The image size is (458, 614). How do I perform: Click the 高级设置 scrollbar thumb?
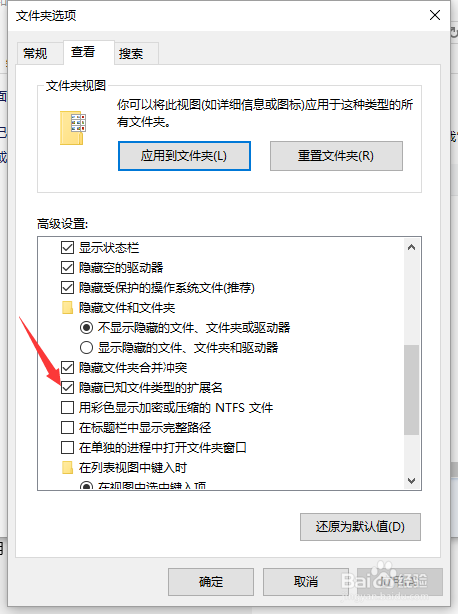pos(411,390)
